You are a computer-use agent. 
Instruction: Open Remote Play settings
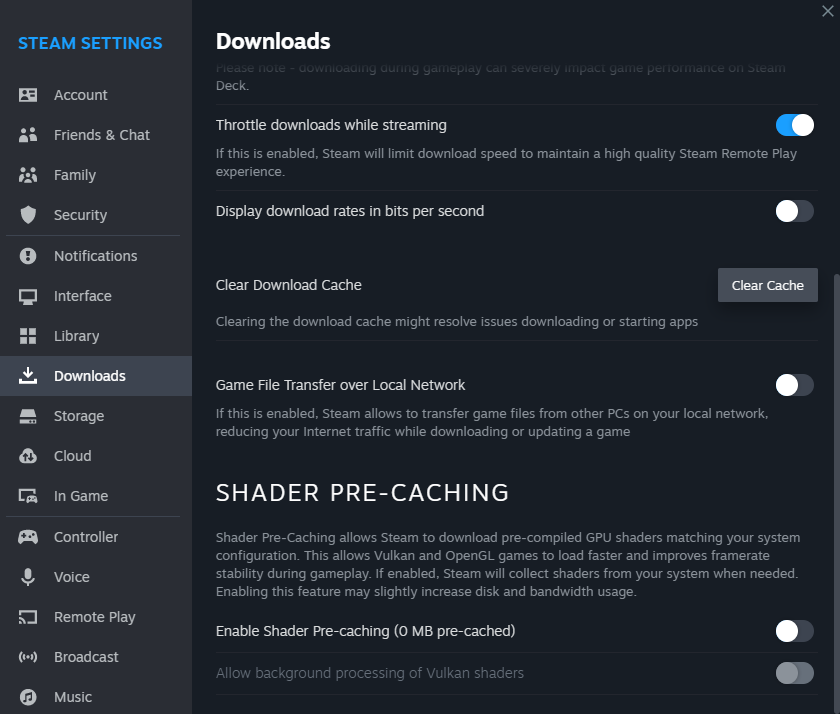[94, 617]
